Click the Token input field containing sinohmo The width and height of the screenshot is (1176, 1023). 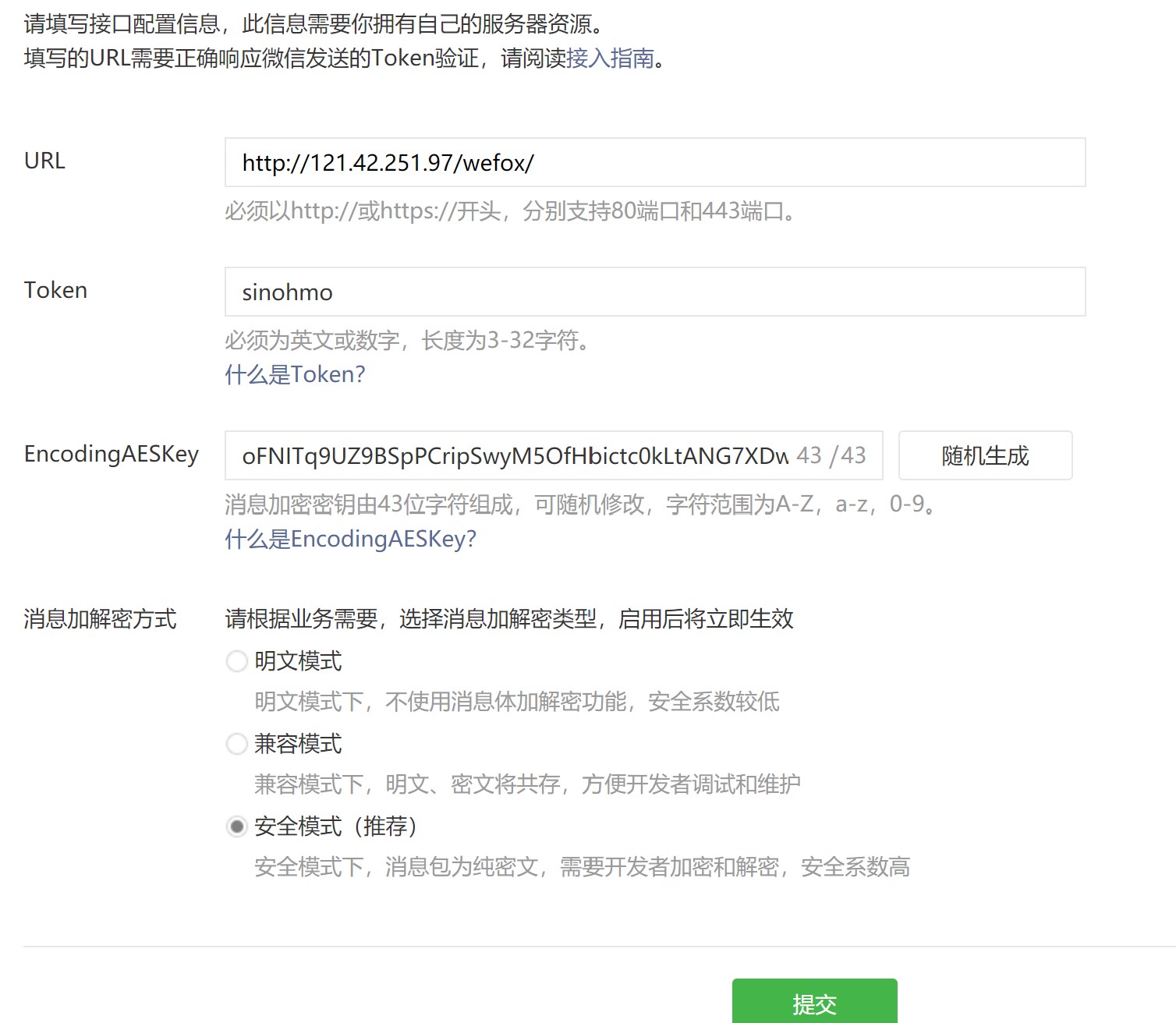(655, 292)
